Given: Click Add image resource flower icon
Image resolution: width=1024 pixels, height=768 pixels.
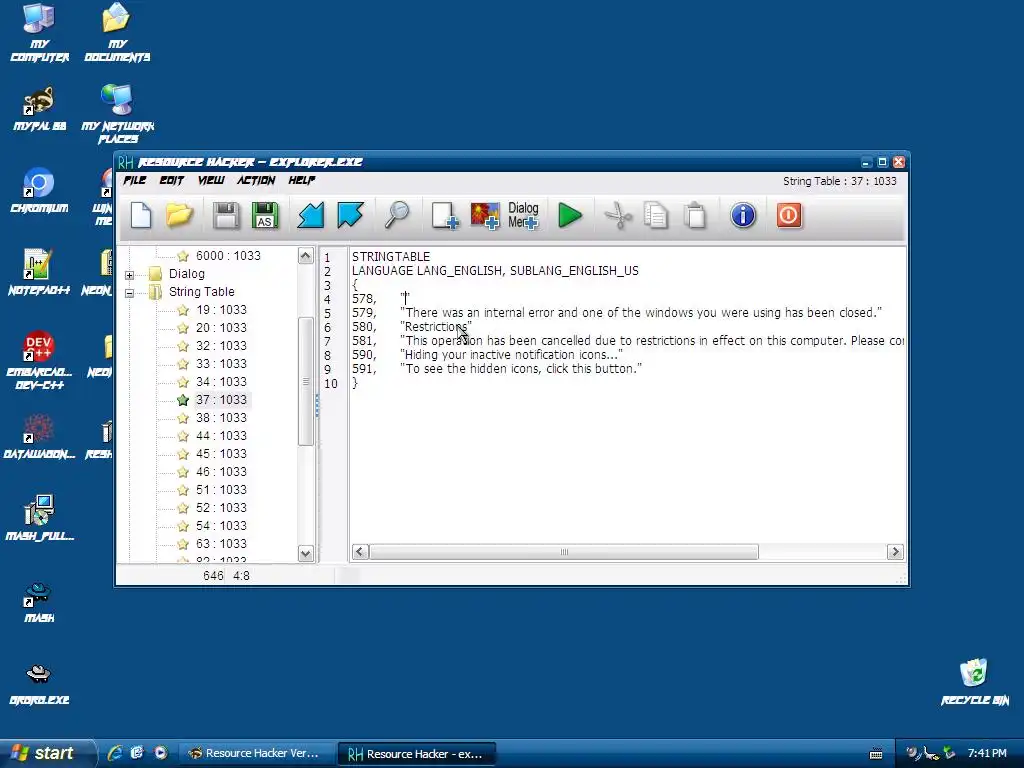Looking at the screenshot, I should (x=485, y=216).
